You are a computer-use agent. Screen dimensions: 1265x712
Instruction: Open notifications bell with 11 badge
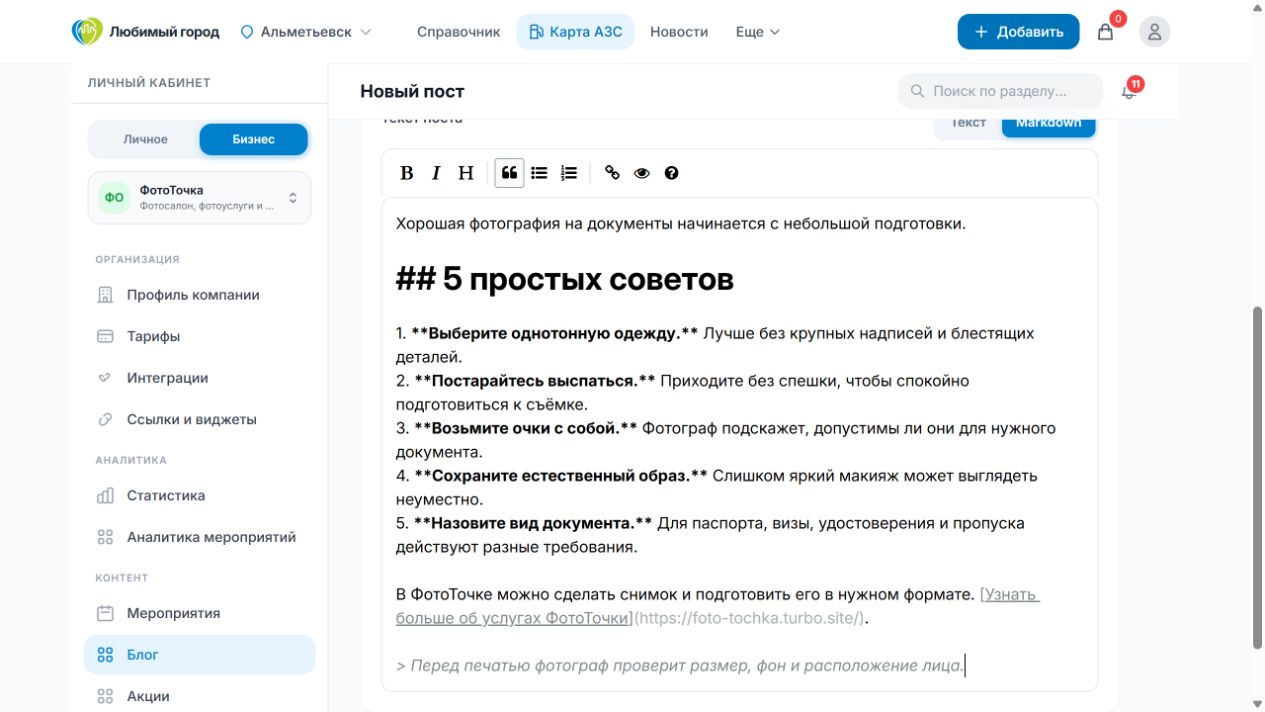pos(1129,91)
